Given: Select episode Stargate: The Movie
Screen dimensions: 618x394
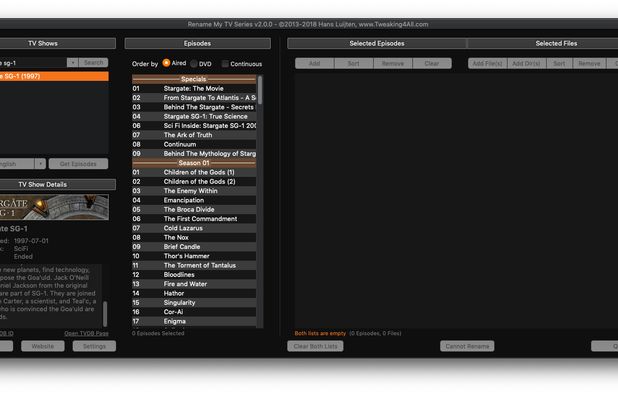Looking at the screenshot, I should tap(194, 88).
